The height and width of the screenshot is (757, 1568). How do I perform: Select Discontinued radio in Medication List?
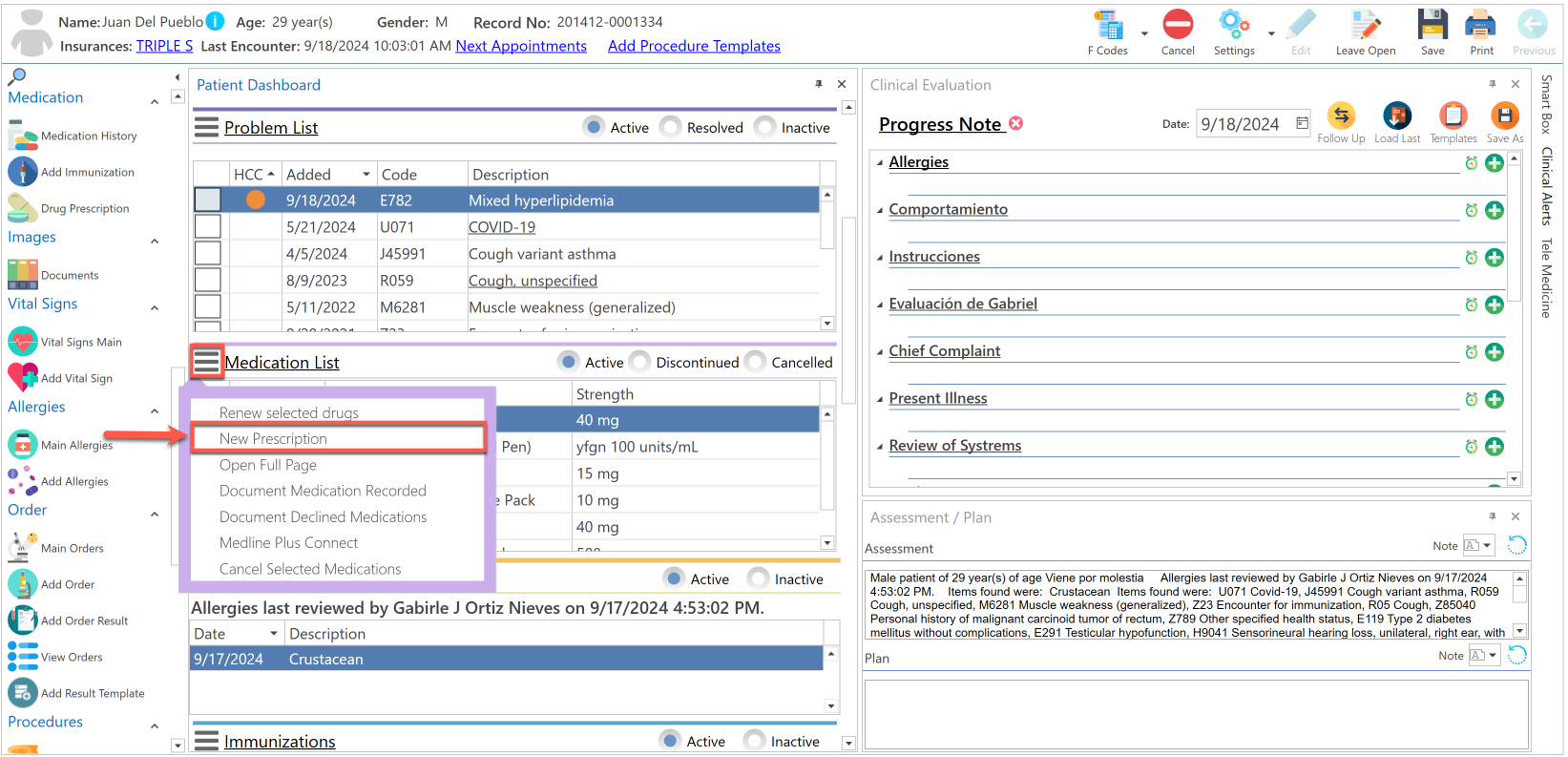[640, 361]
